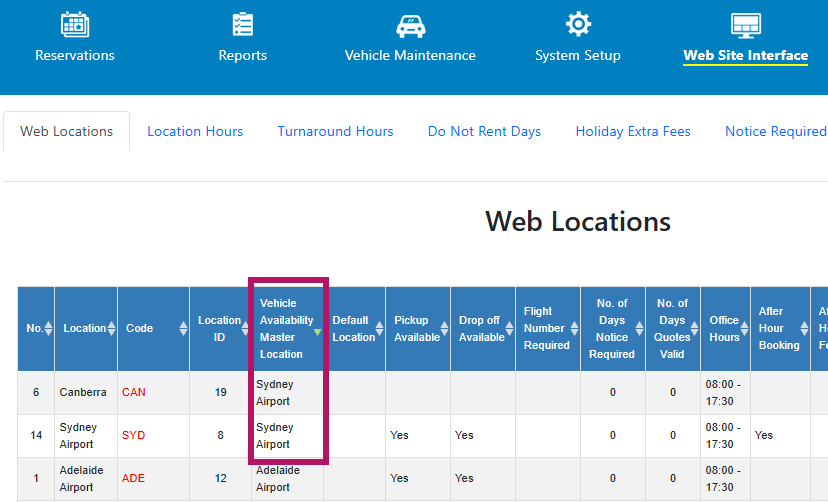The height and width of the screenshot is (502, 828).
Task: Sort by Vehicle Availability Master Location
Action: click(286, 328)
